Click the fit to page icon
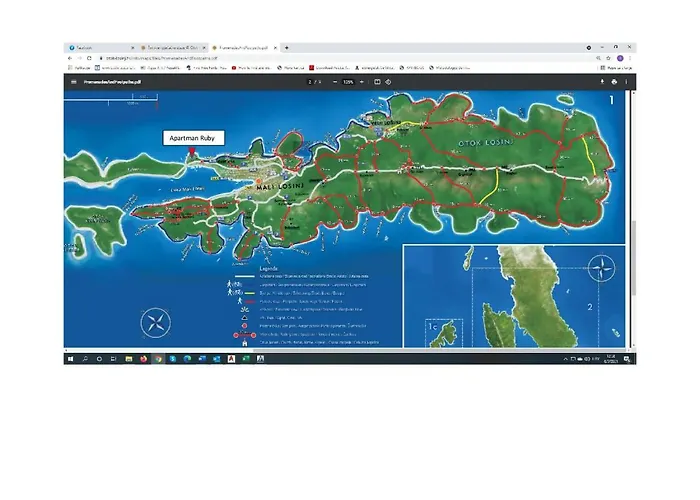Image resolution: width=700 pixels, height=500 pixels. (x=377, y=82)
